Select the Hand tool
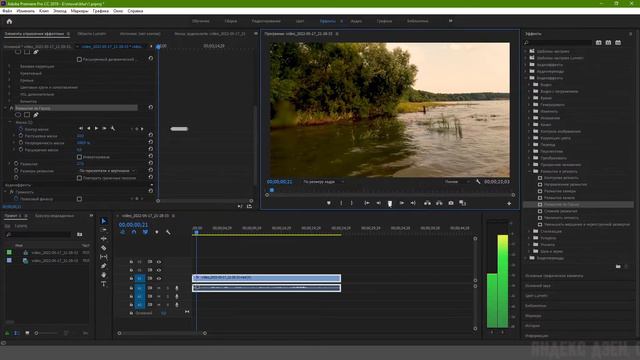The height and width of the screenshot is (360, 640). click(104, 275)
